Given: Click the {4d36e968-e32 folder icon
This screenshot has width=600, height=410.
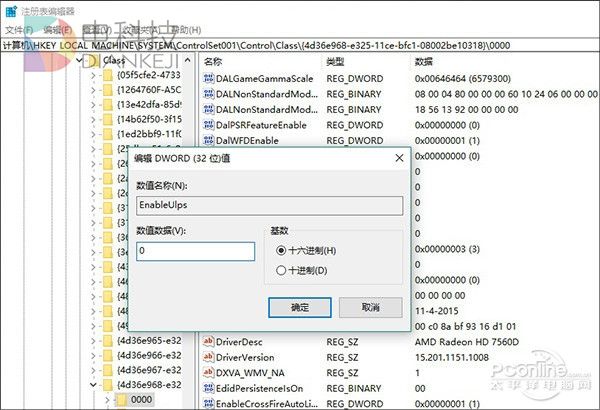Looking at the screenshot, I should [x=108, y=385].
